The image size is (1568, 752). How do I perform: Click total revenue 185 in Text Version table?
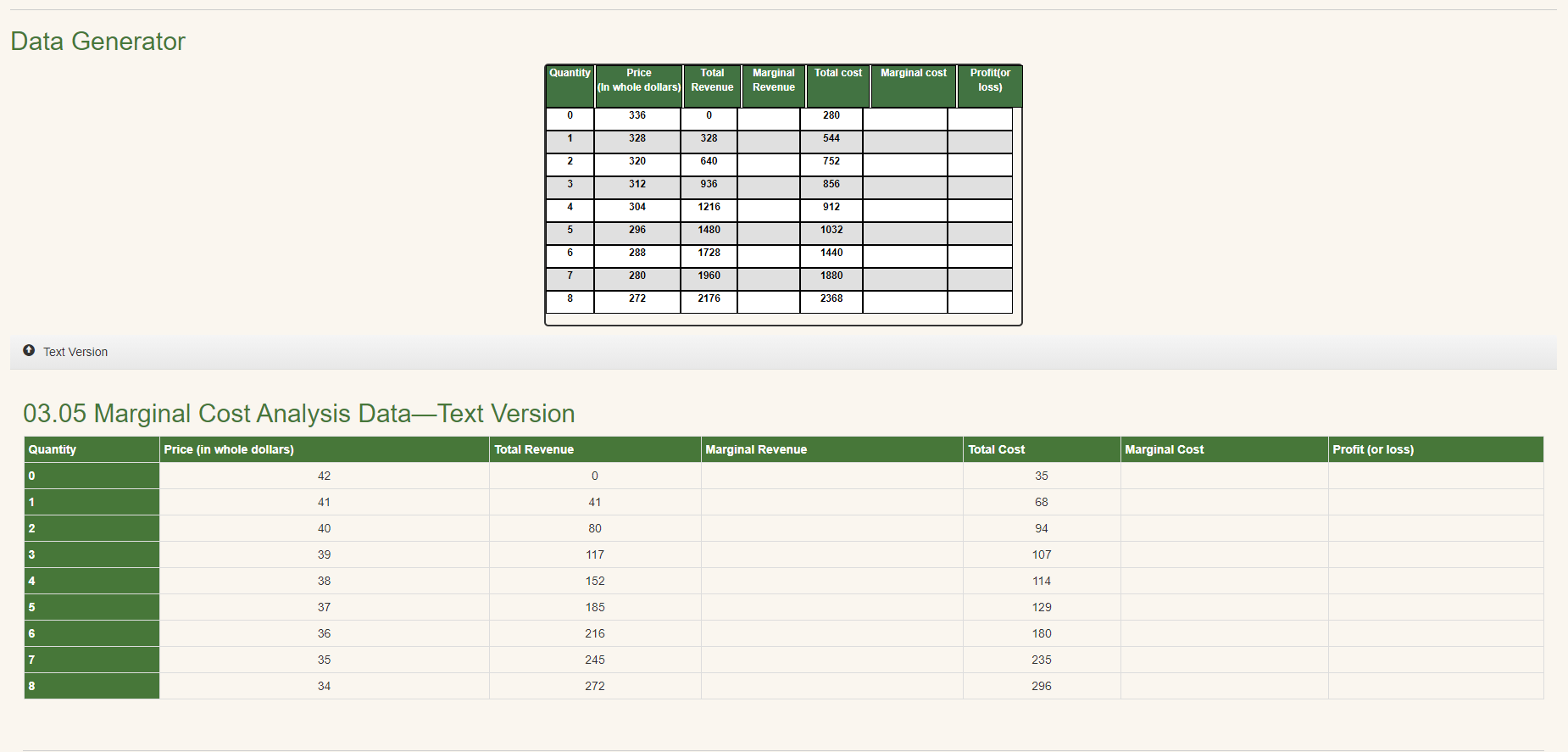[x=595, y=607]
